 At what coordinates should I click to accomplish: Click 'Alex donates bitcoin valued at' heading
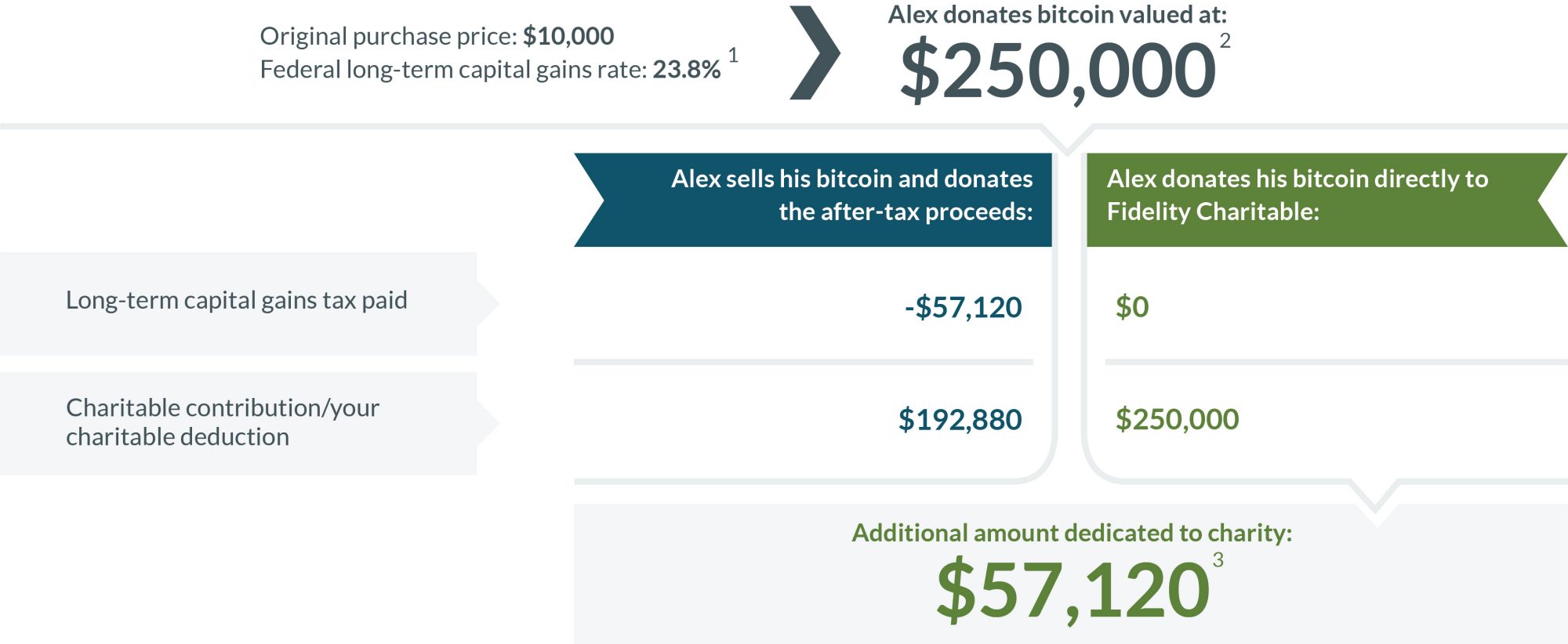tap(1058, 14)
